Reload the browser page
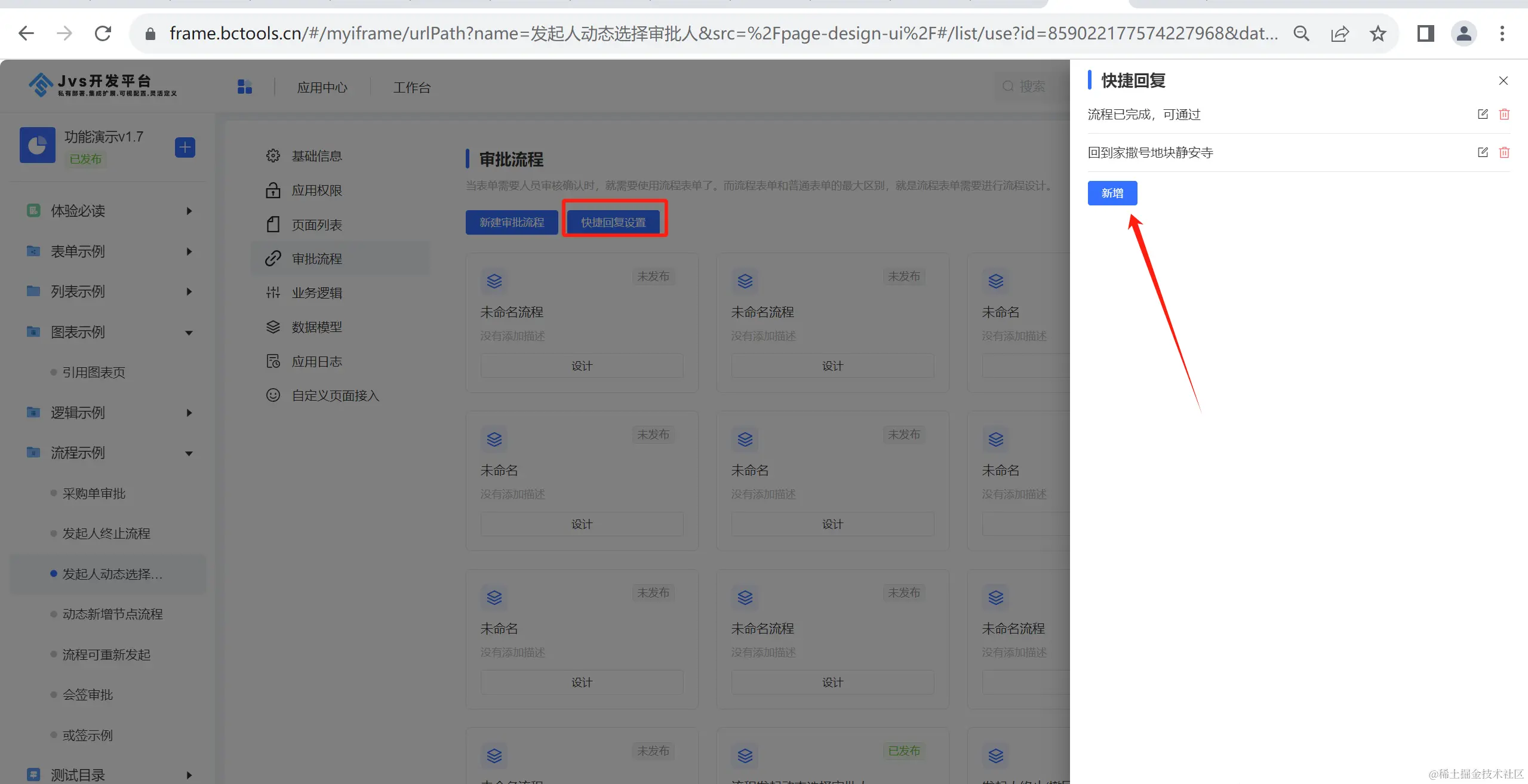The height and width of the screenshot is (784, 1528). click(103, 33)
